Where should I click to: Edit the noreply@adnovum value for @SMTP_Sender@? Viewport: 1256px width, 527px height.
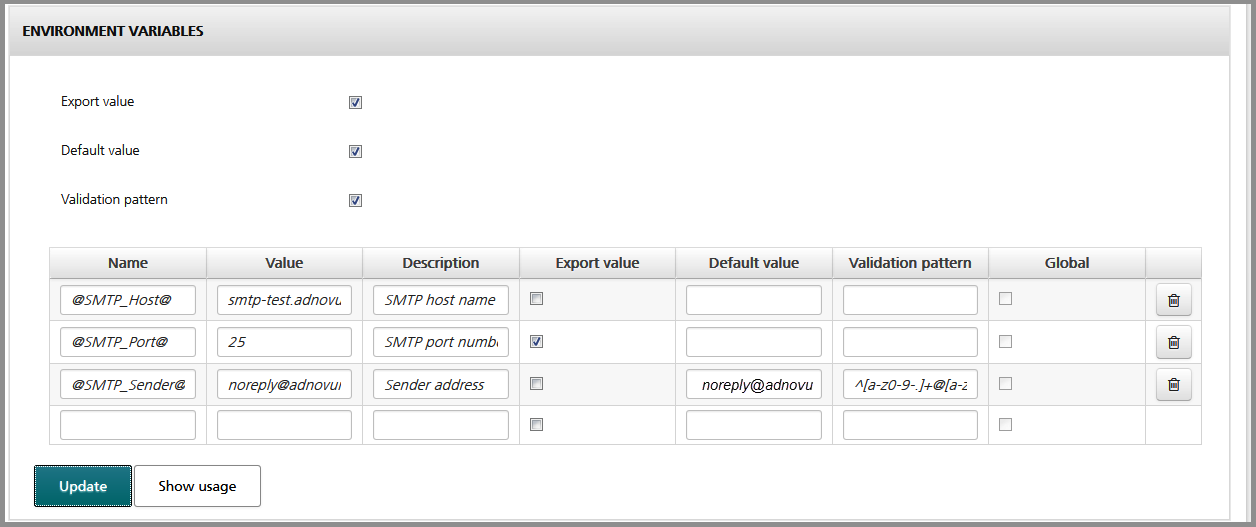pyautogui.click(x=284, y=384)
